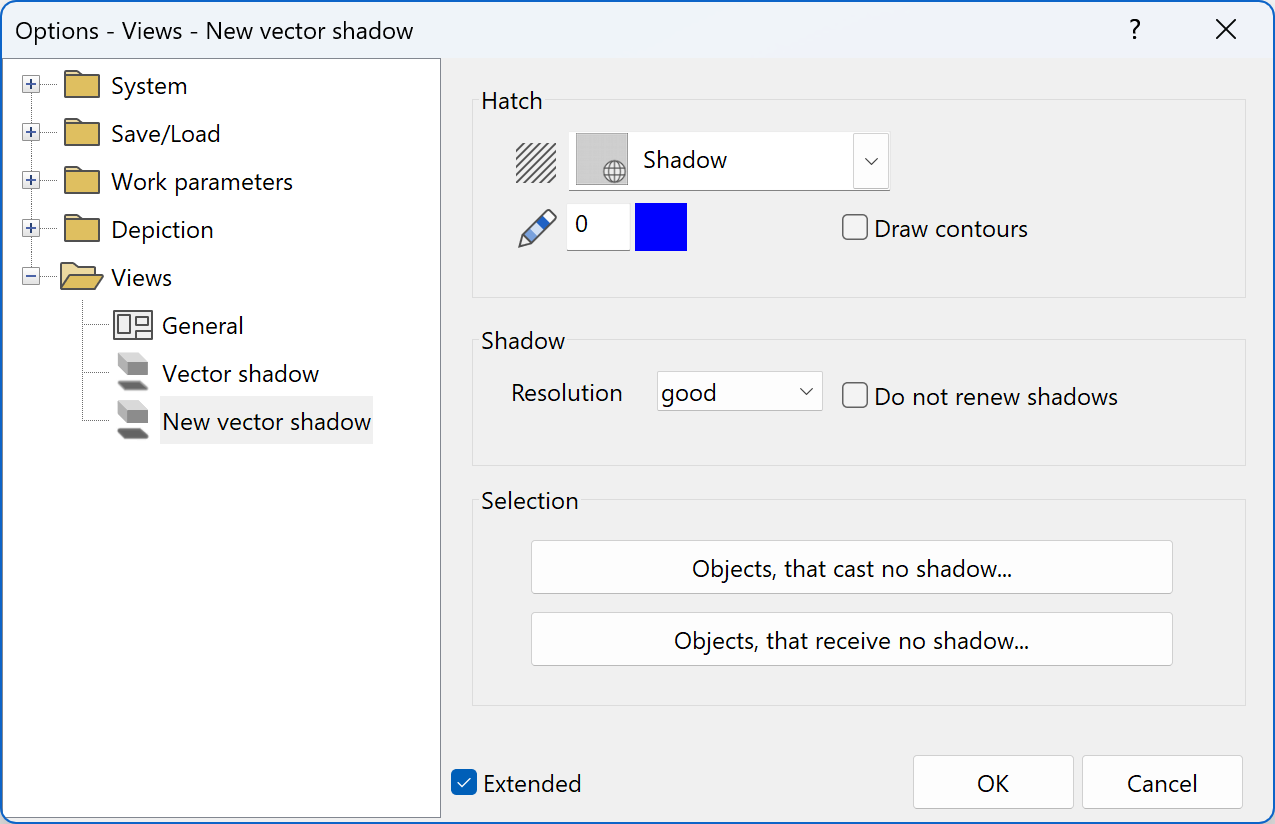Screen dimensions: 1275x824
Task: Click Objects, that cast no shadow
Action: pos(851,567)
